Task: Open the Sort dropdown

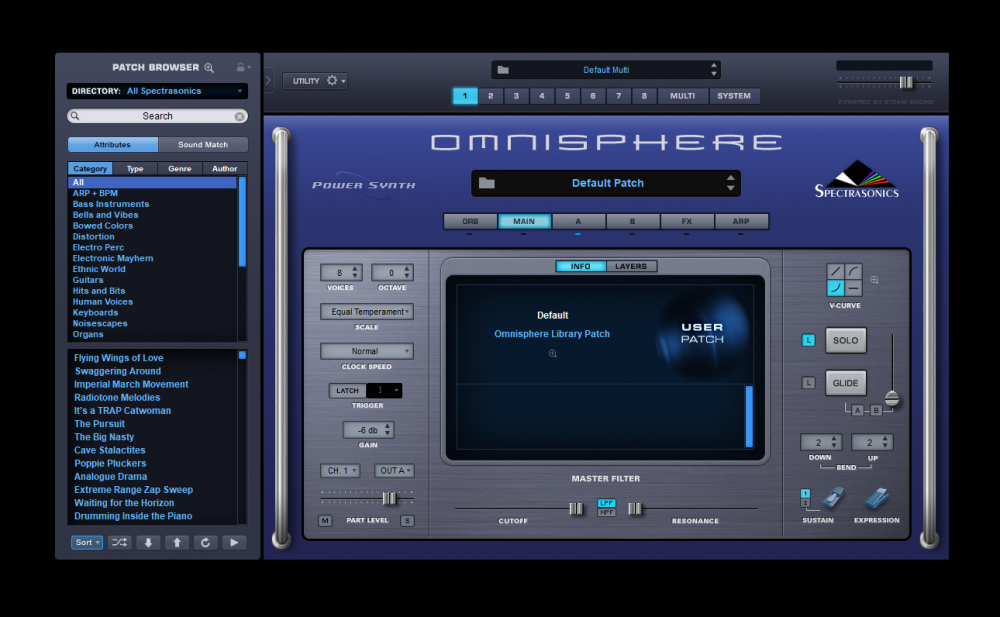Action: point(87,542)
